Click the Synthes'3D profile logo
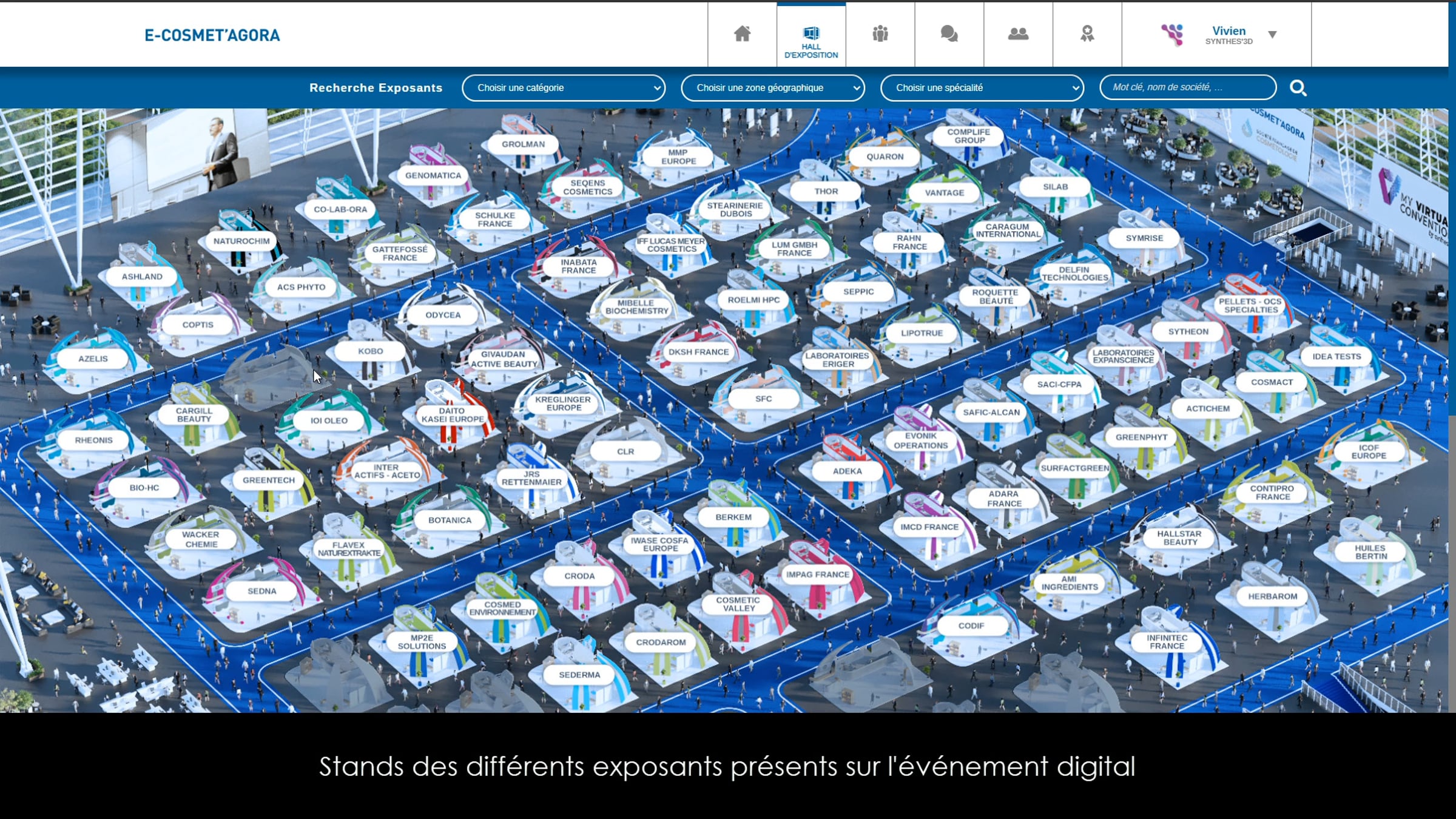 1172,35
